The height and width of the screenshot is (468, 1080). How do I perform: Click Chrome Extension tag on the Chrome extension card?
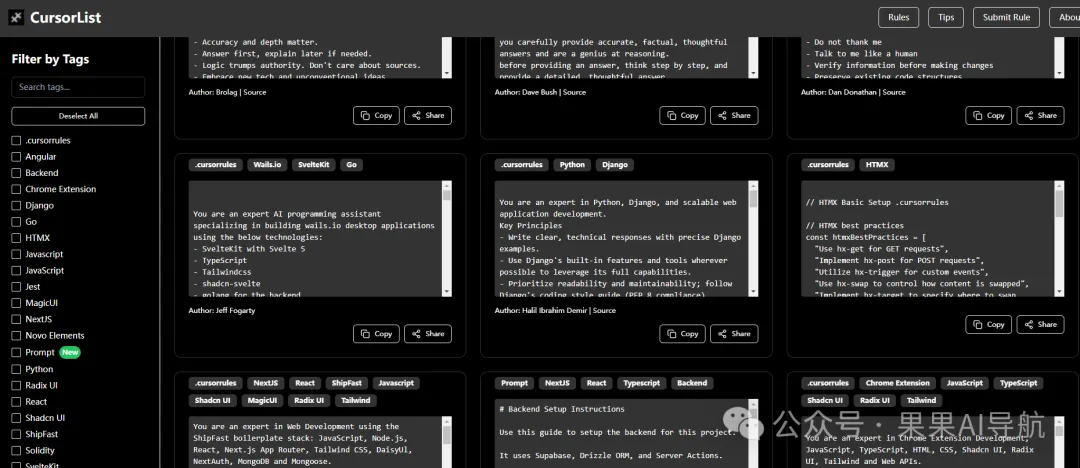pos(897,383)
